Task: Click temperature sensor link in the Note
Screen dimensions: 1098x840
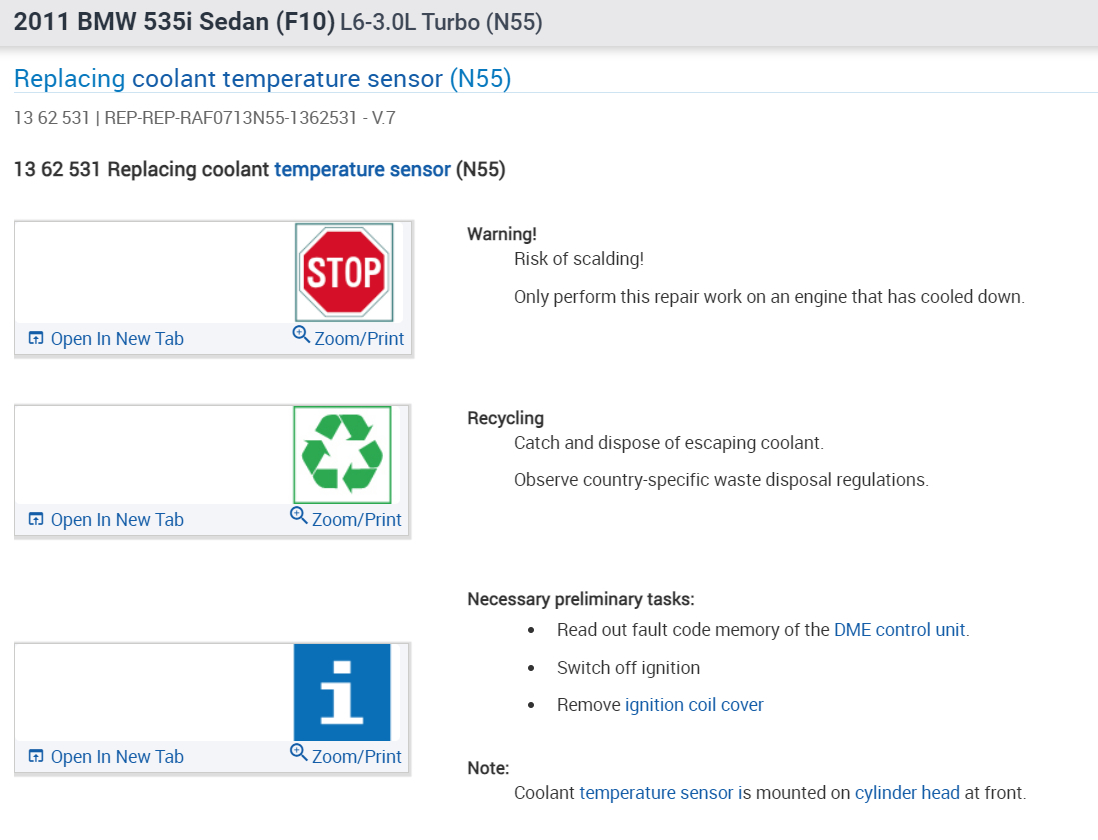Action: coord(656,793)
